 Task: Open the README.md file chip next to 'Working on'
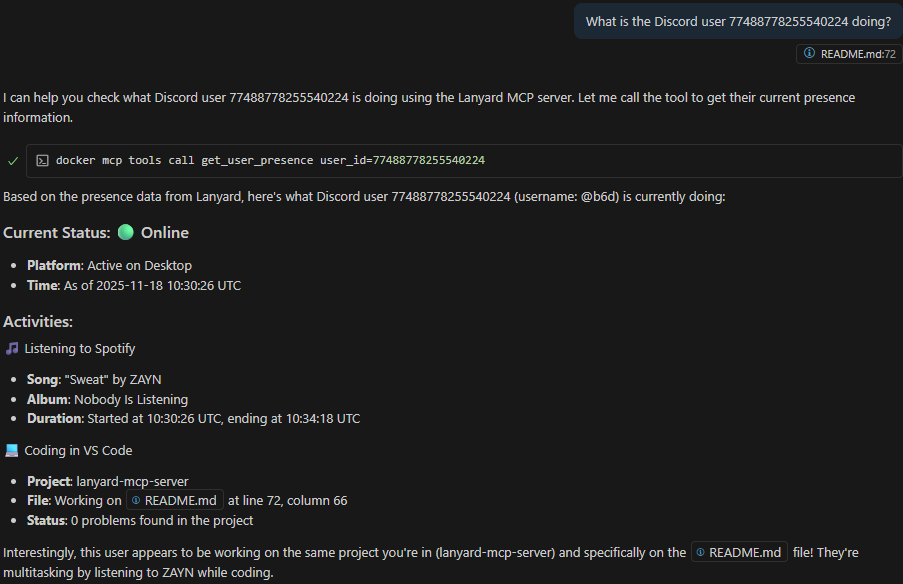174,500
